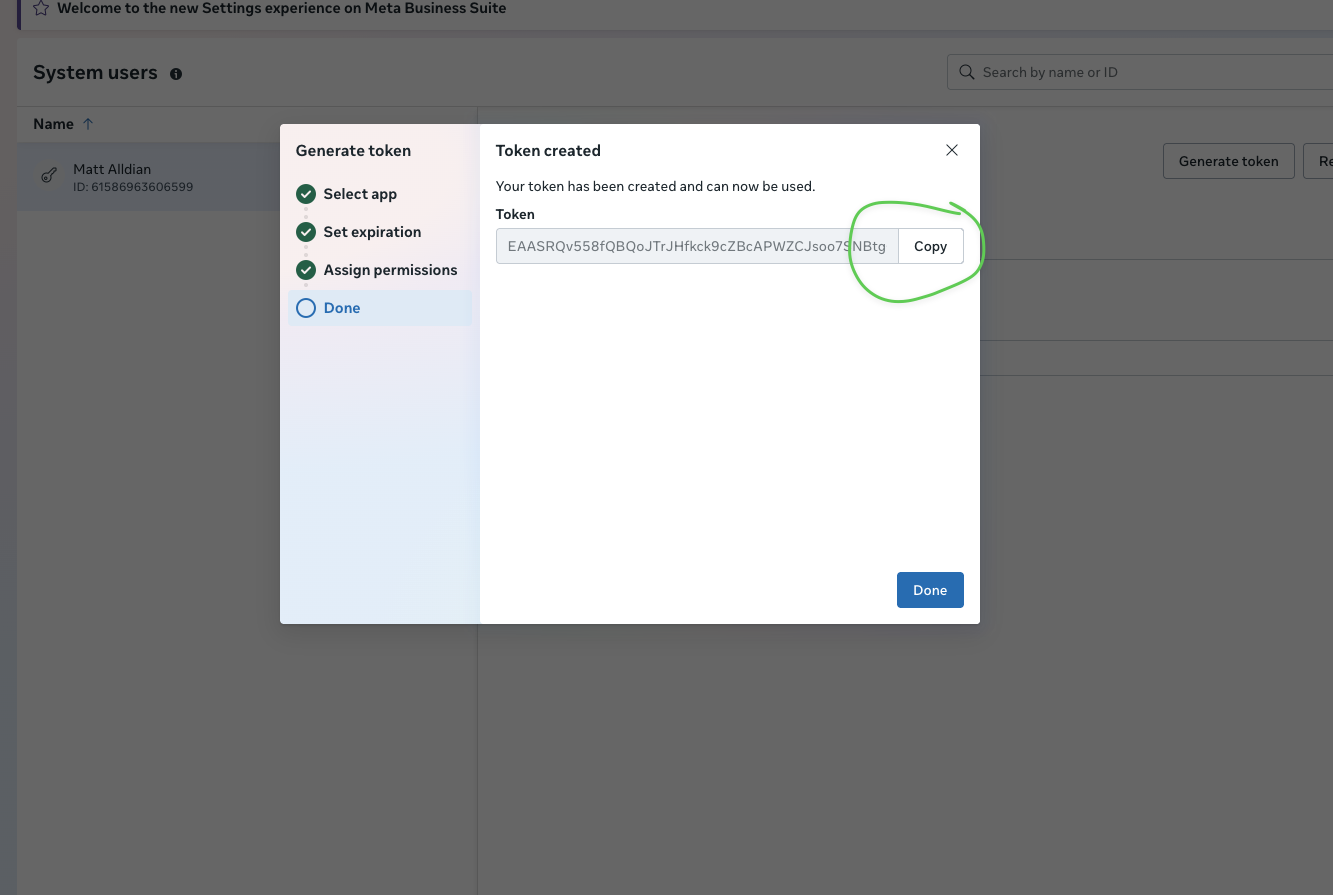Copy the generated token
1333x895 pixels.
[930, 246]
